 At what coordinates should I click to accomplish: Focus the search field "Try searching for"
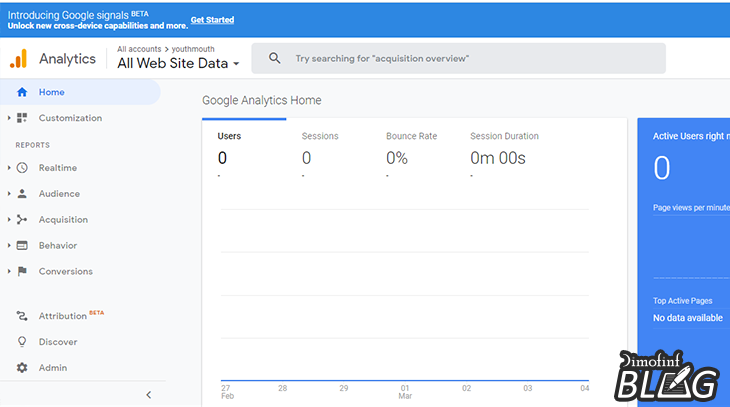pos(459,58)
